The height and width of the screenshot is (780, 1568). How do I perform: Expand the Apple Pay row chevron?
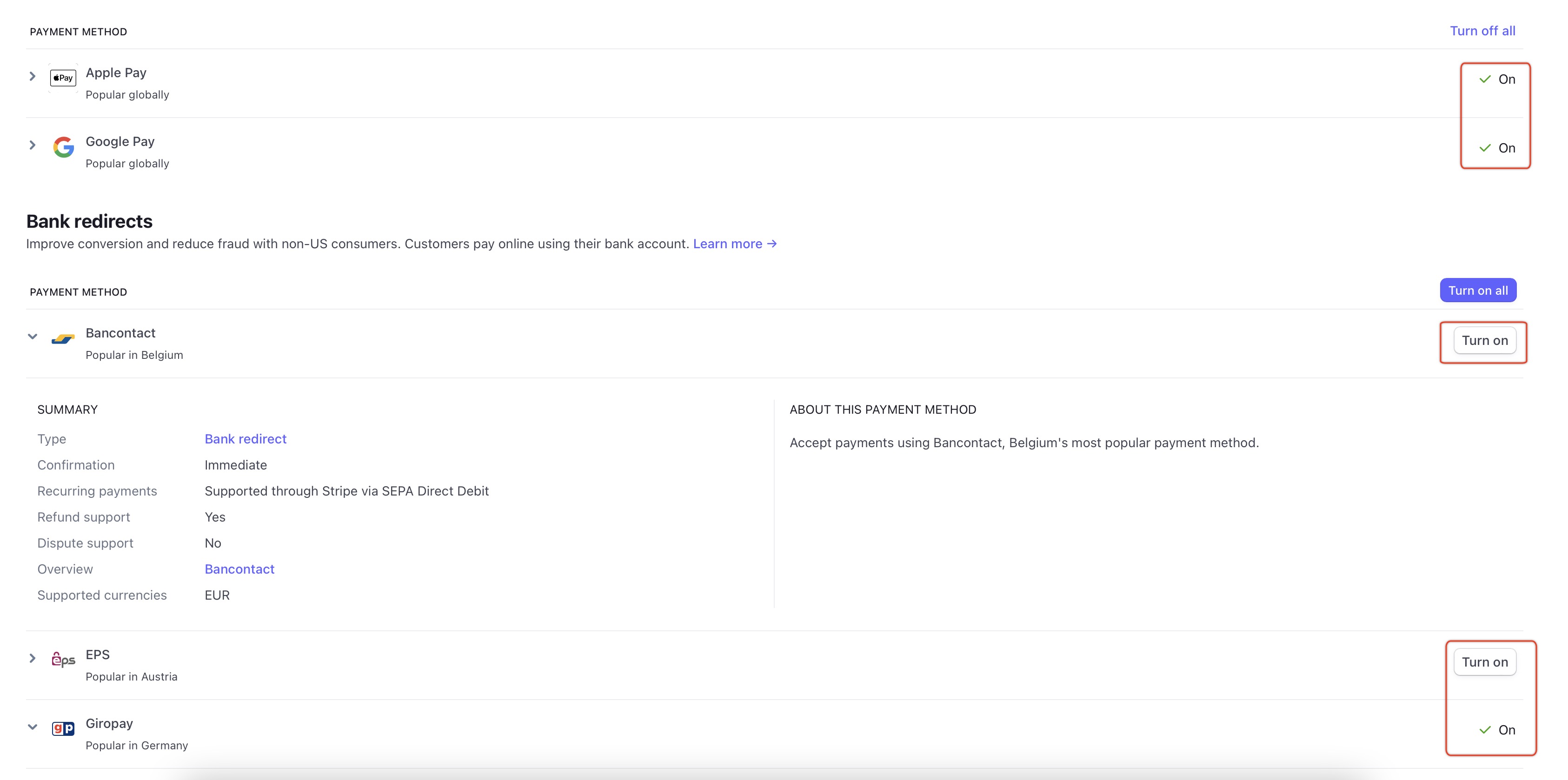pyautogui.click(x=32, y=77)
